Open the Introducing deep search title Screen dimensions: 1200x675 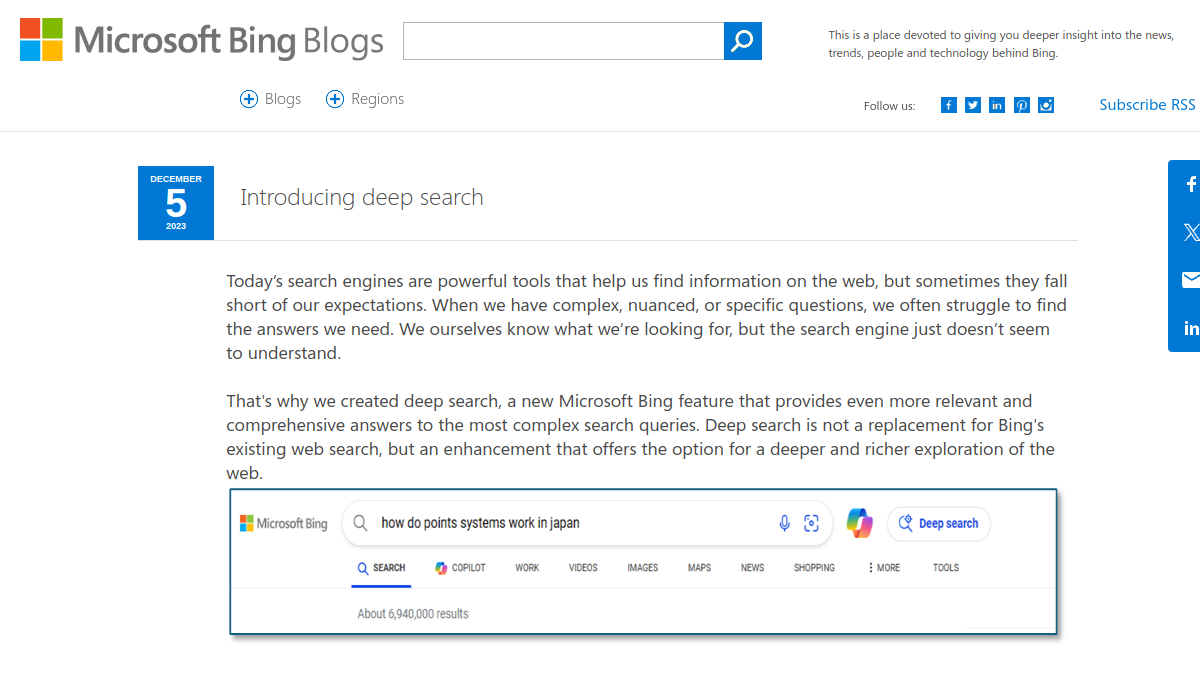point(362,198)
